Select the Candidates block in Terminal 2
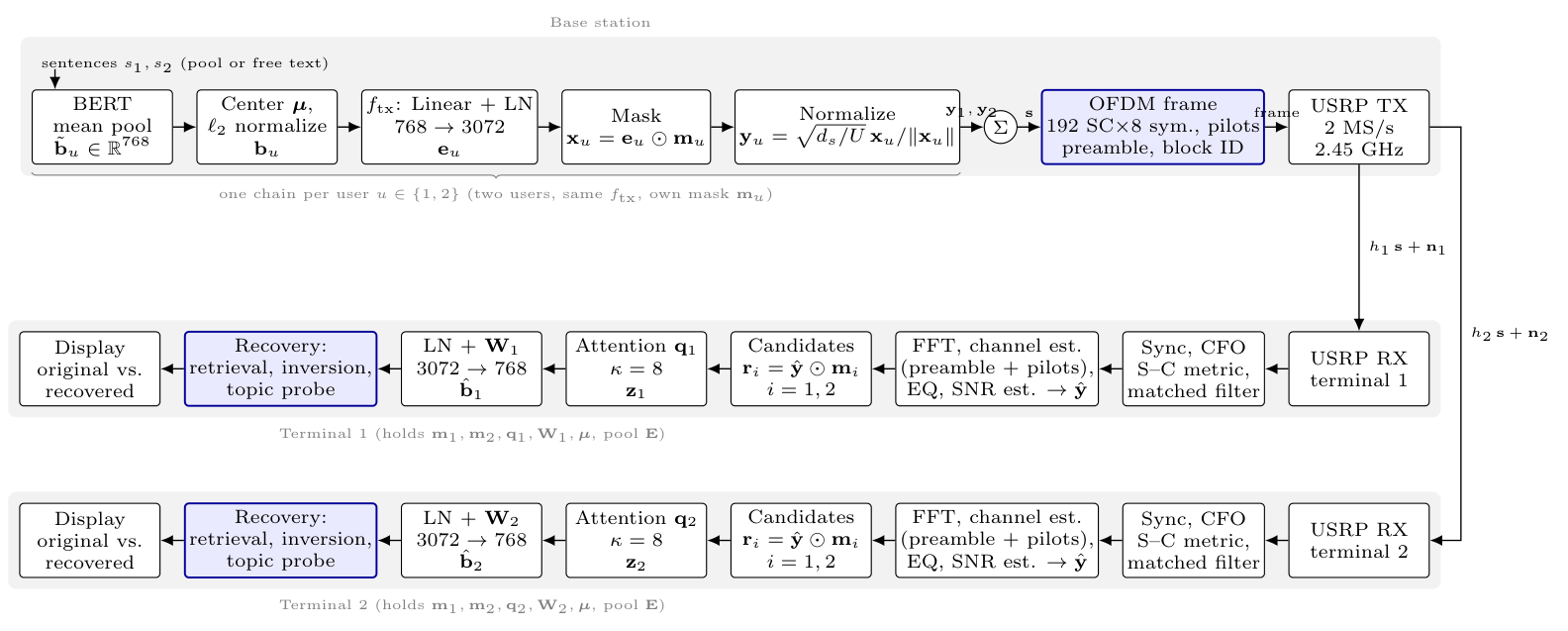Image resolution: width=1568 pixels, height=631 pixels. tap(801, 540)
